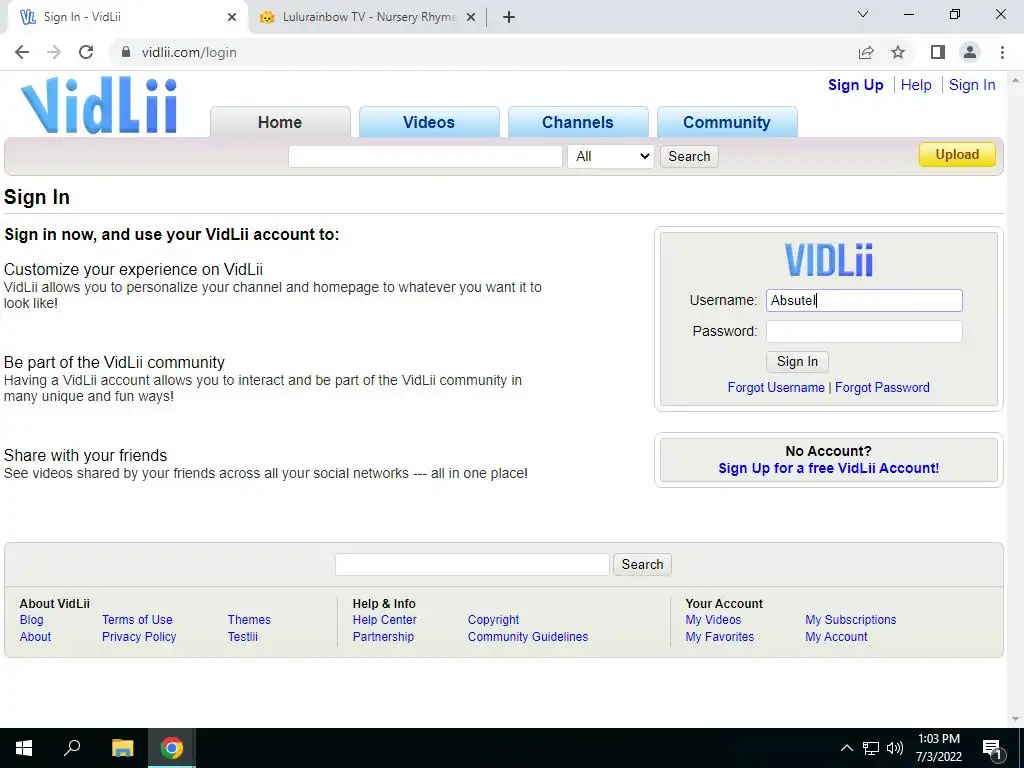Click the Password field
This screenshot has height=768, width=1024.
[864, 331]
